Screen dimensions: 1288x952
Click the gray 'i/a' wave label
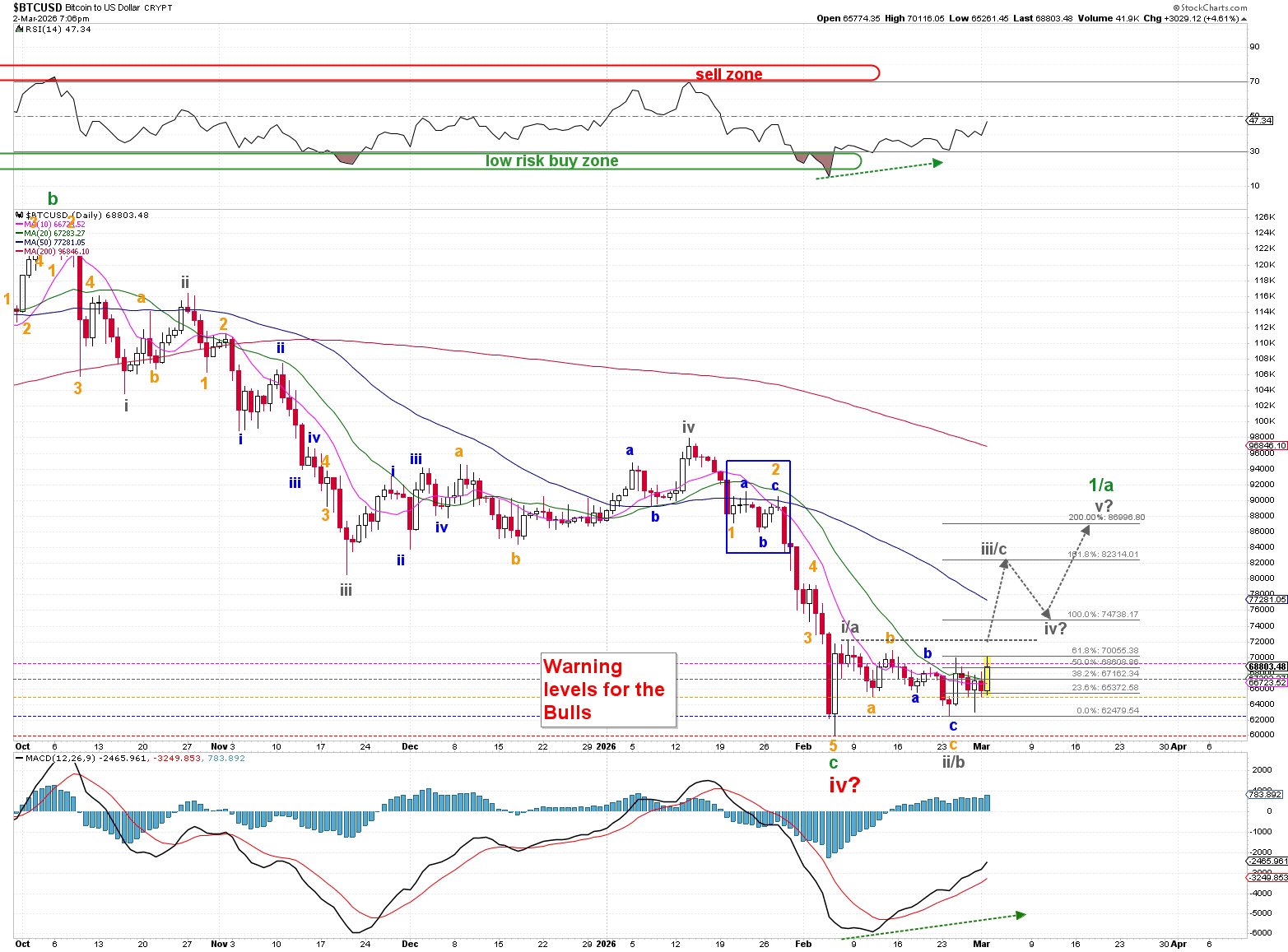point(850,628)
